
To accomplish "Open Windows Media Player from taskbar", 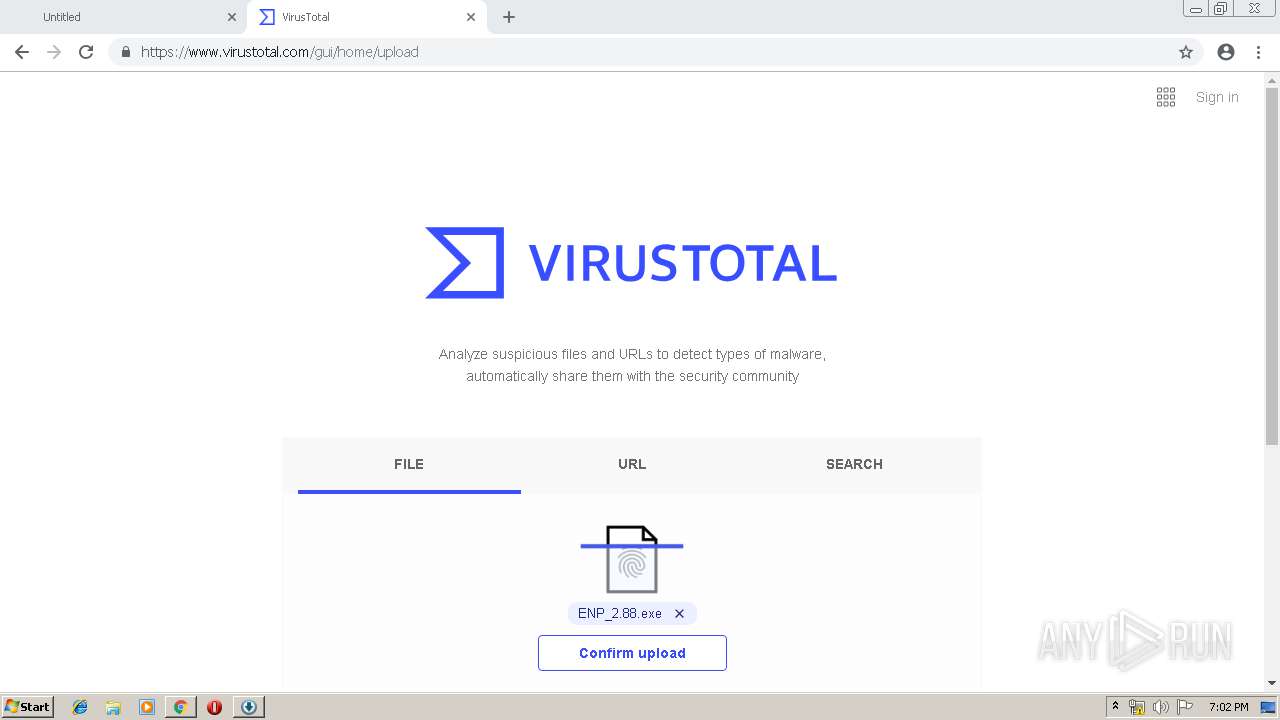I will point(147,707).
